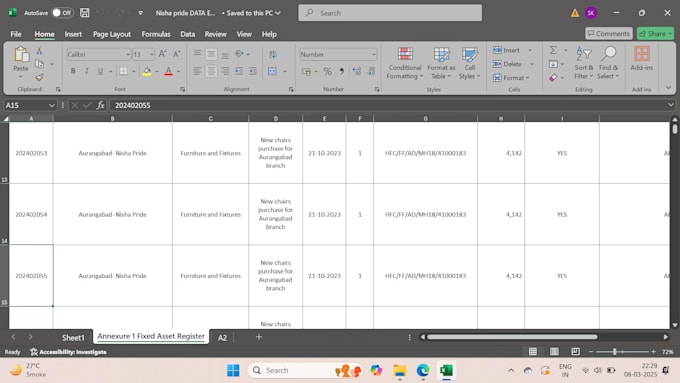Viewport: 680px width, 383px height.
Task: Open the font color dropdown arrow
Action: pos(178,72)
